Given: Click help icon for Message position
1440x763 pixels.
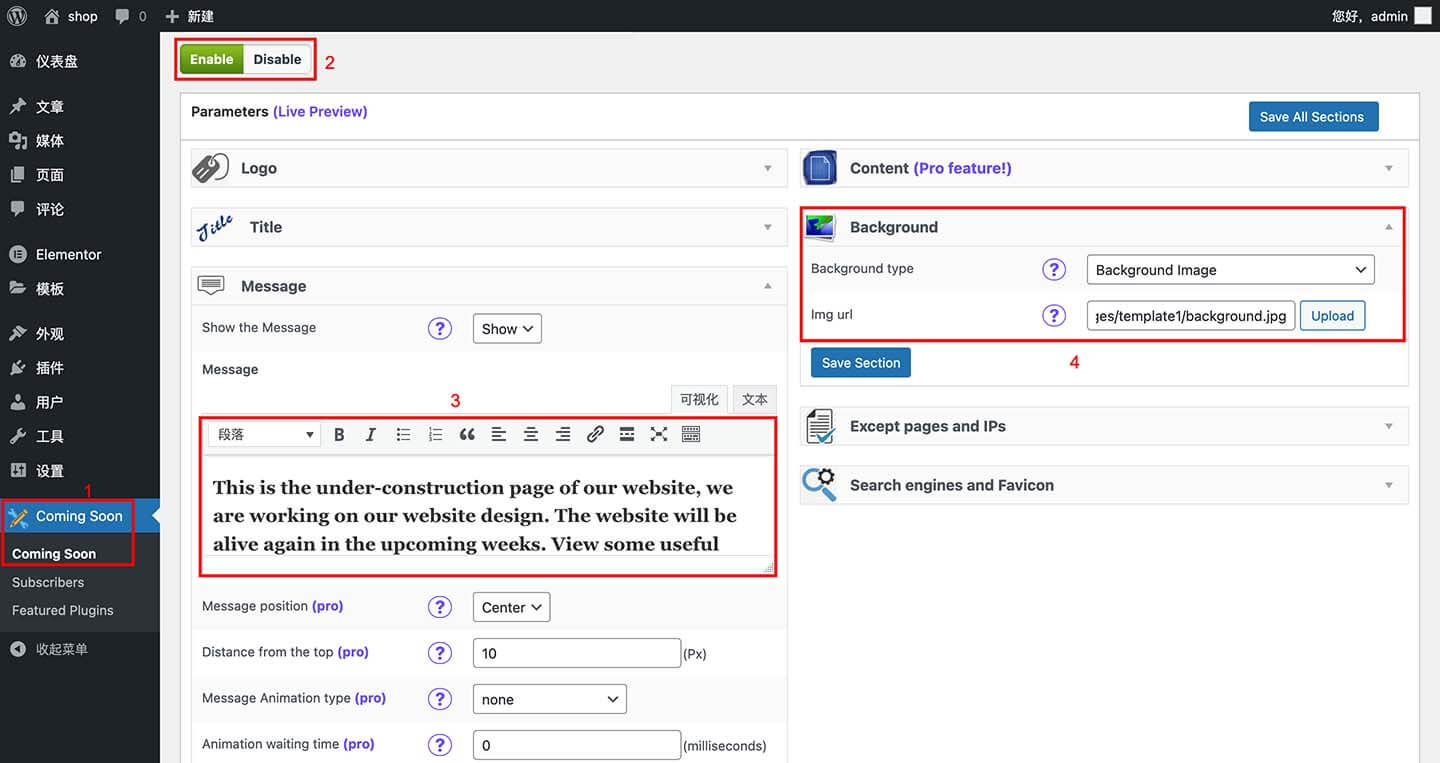Looking at the screenshot, I should (440, 607).
